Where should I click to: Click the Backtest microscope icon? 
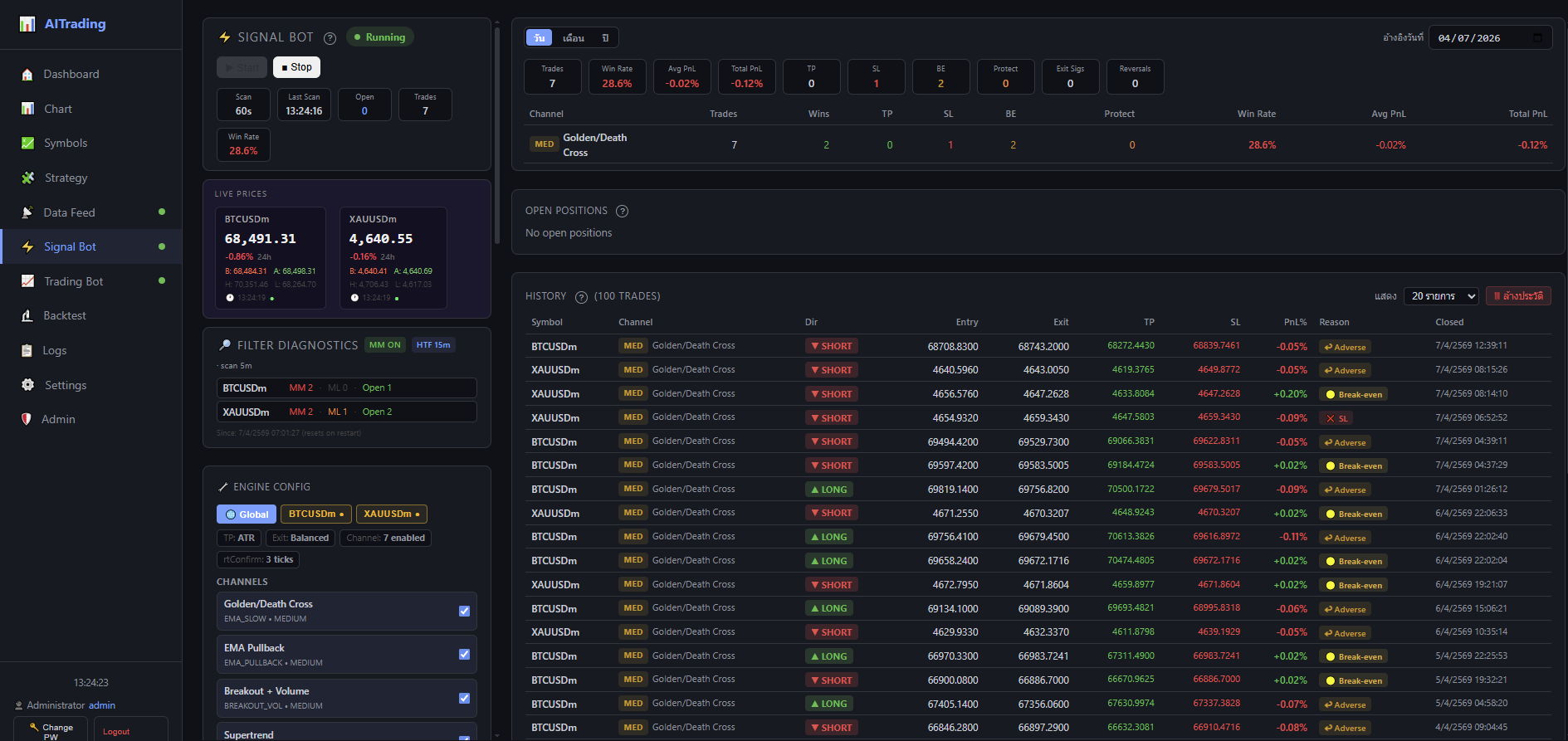(x=27, y=316)
